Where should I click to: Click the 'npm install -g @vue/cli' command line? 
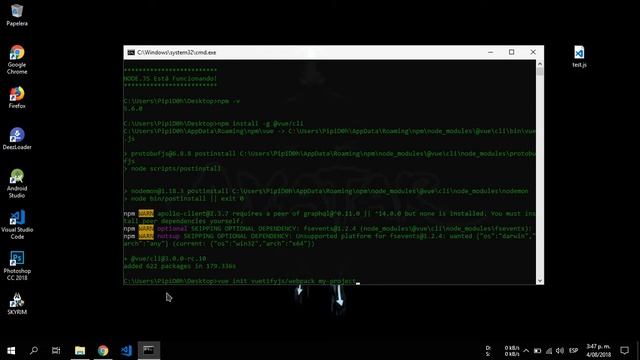[x=213, y=123]
